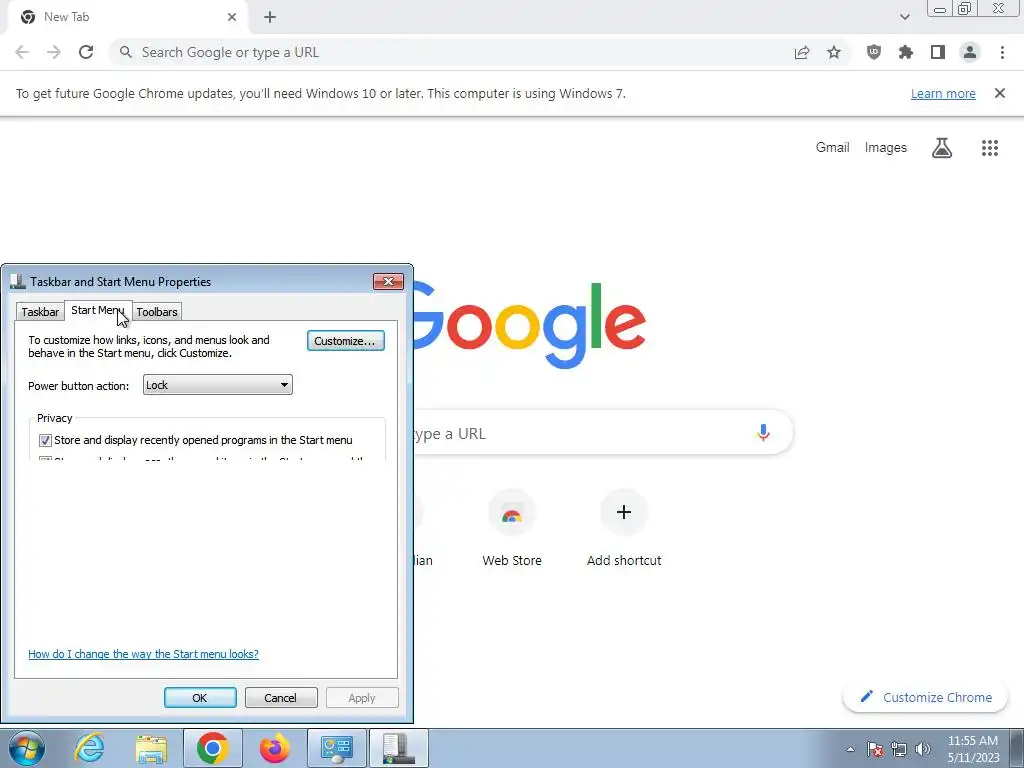This screenshot has width=1024, height=768.
Task: Open Power button action dropdown
Action: [217, 385]
